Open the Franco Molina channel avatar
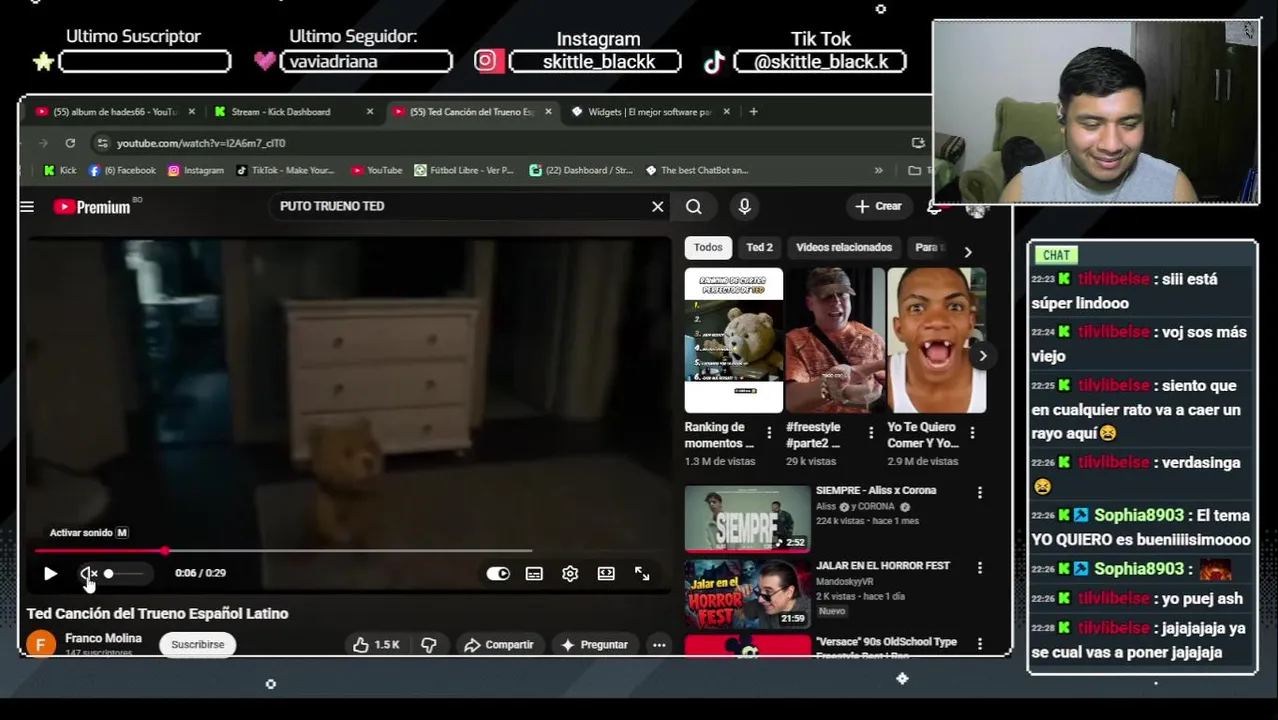1278x720 pixels. pos(41,643)
